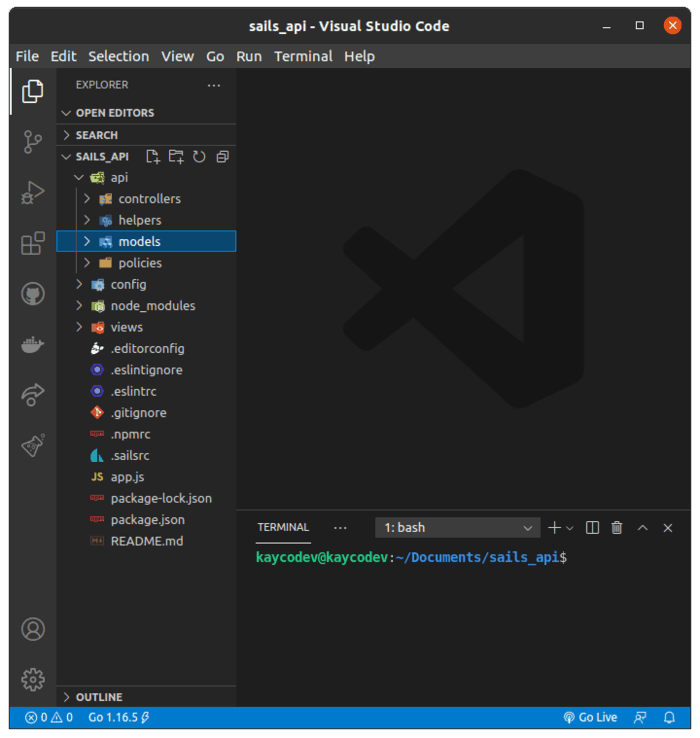Image resolution: width=700 pixels, height=738 pixels.
Task: Expand the node_modules folder
Action: tap(146, 306)
